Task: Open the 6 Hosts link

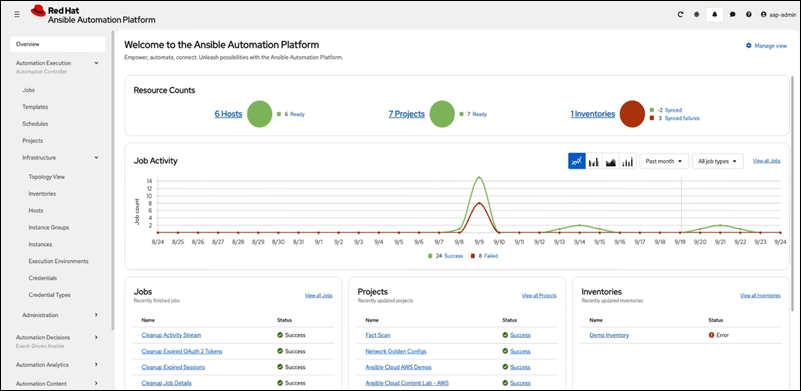Action: (228, 114)
